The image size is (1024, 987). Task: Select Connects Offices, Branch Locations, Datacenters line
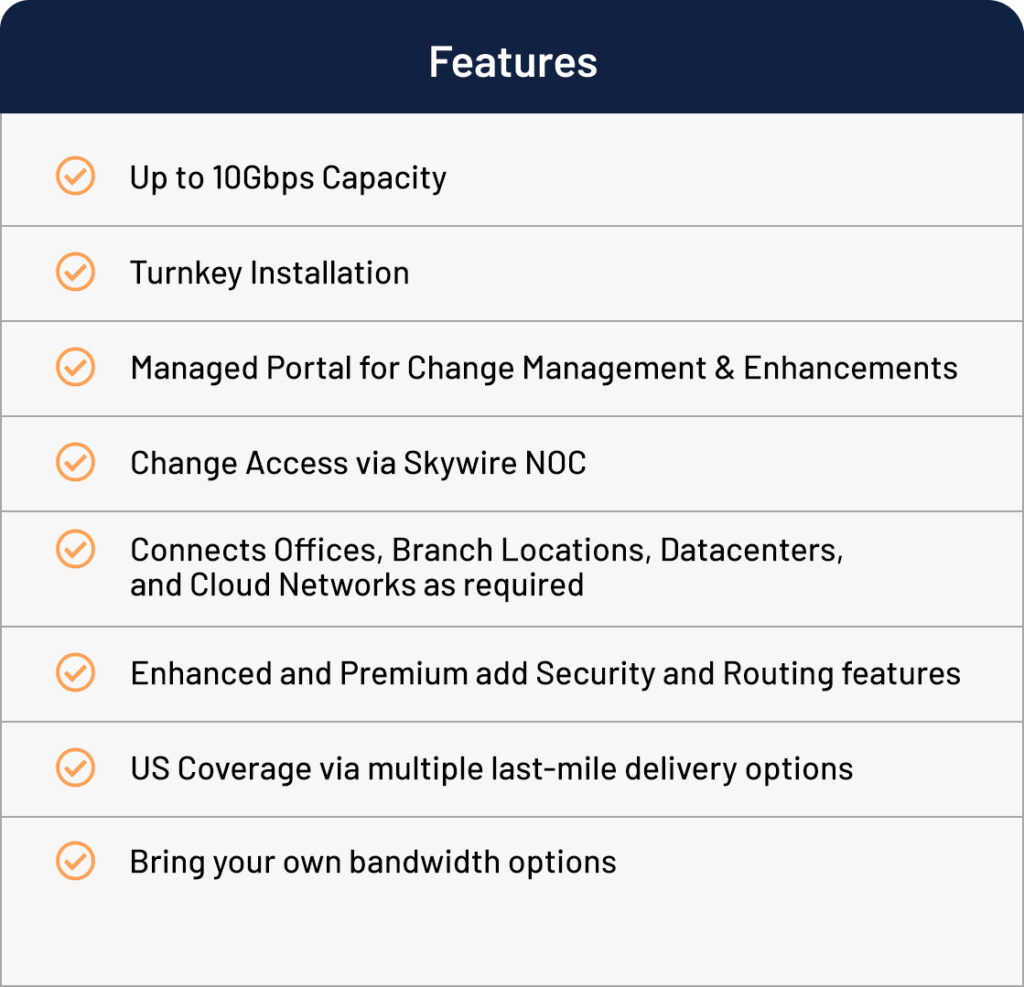(x=487, y=550)
